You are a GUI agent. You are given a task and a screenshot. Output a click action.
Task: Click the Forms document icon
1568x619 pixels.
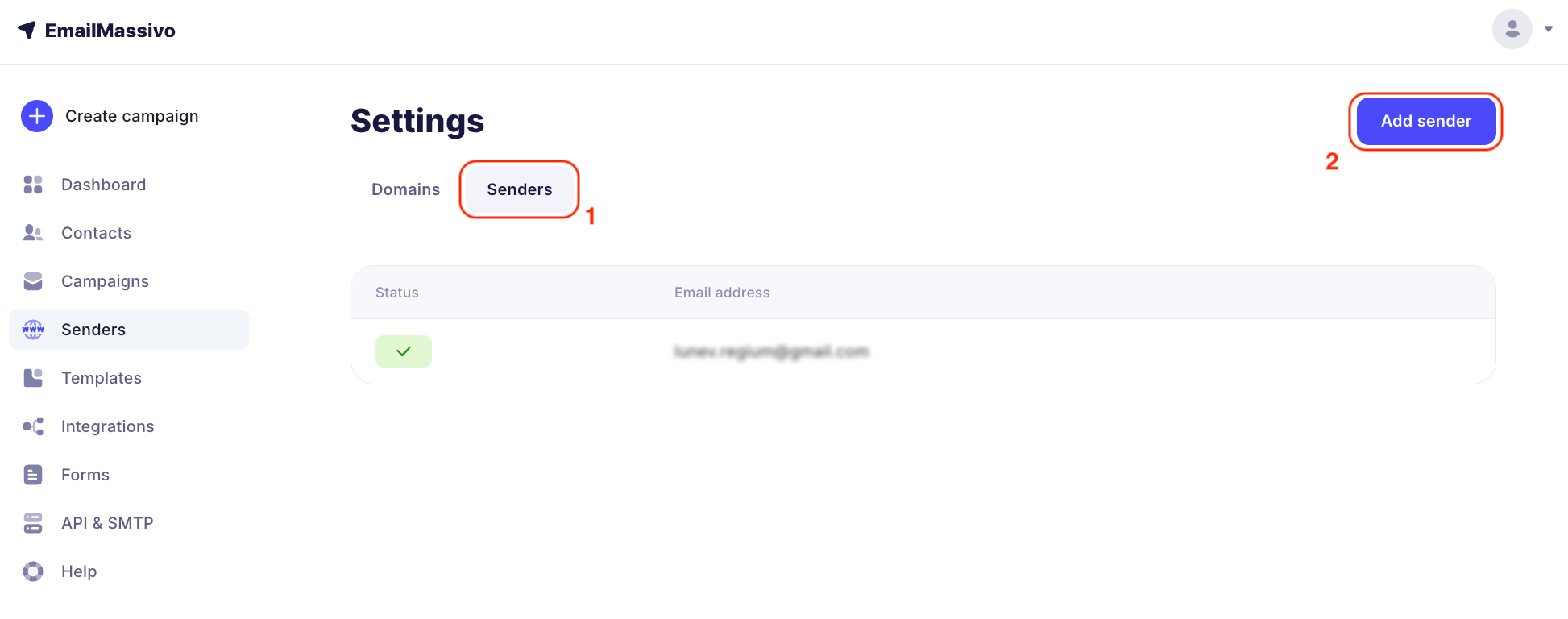[x=33, y=475]
